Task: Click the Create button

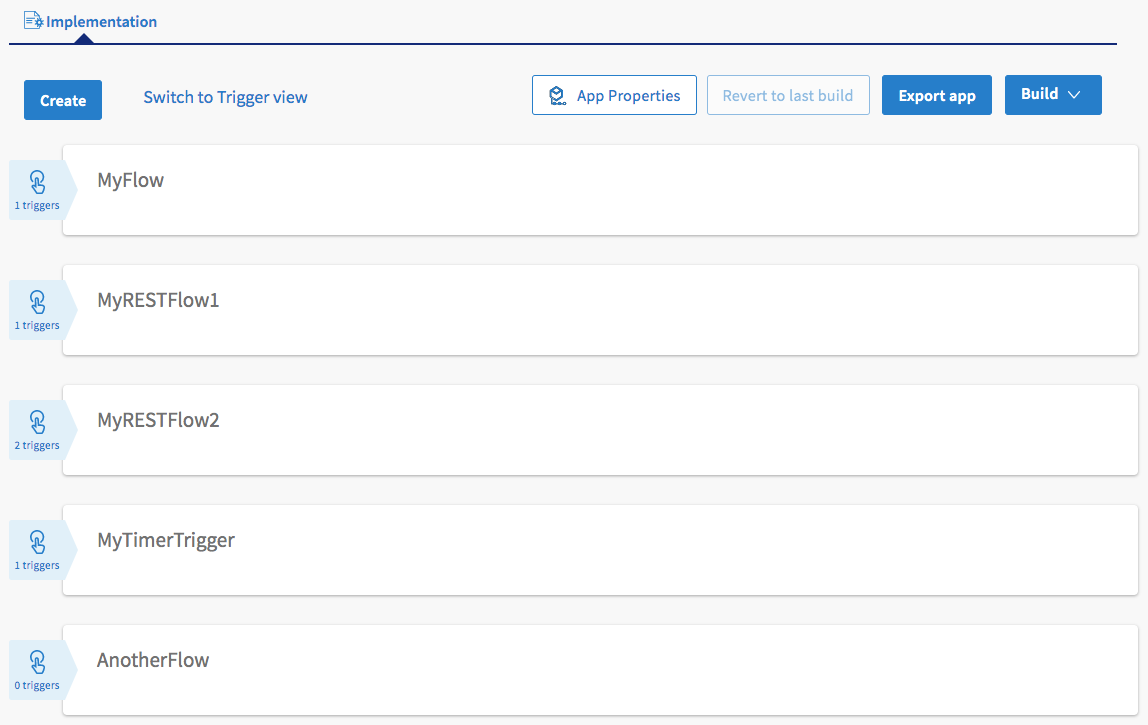Action: click(63, 100)
